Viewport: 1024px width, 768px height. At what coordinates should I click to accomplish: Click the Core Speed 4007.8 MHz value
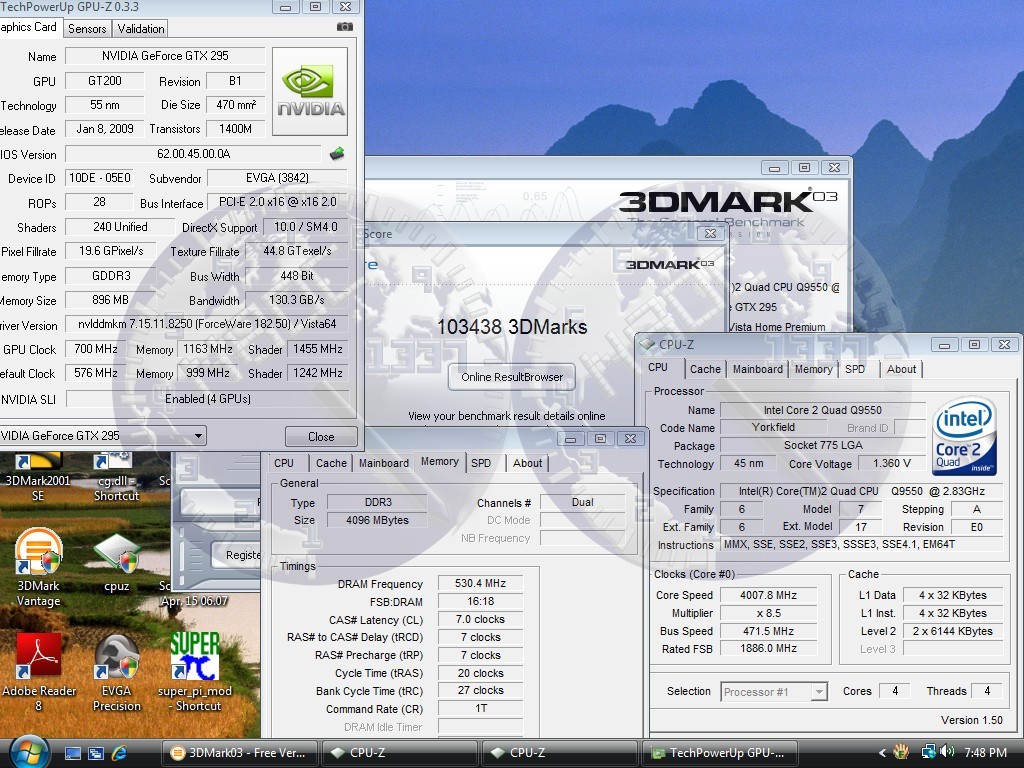[x=768, y=595]
